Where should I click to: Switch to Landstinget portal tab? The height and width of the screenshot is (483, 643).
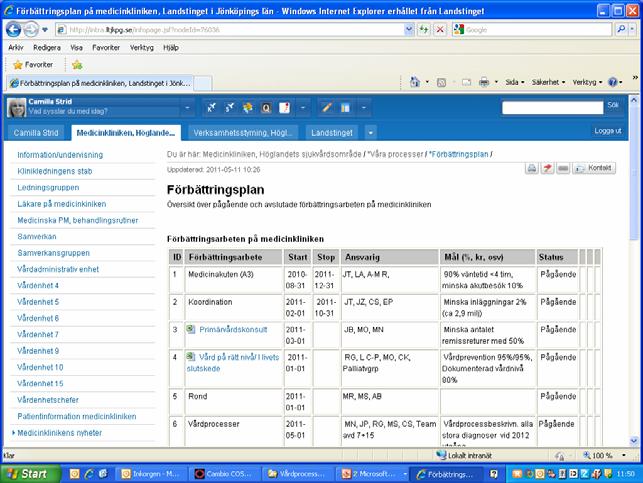(x=332, y=133)
